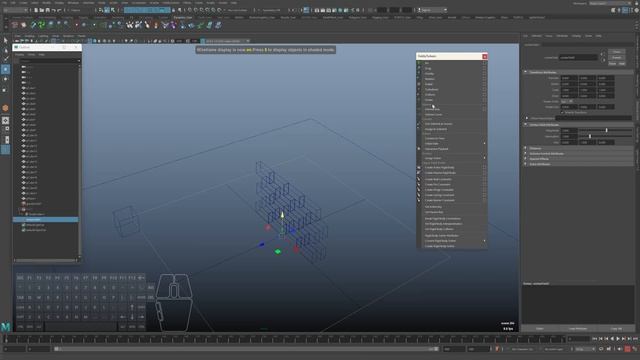Select Set Passive Key menu item
This screenshot has width=640, height=360.
434,212
